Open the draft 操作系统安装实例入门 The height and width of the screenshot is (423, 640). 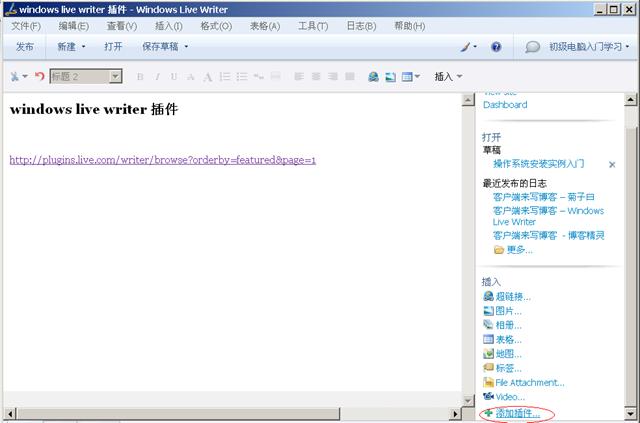click(538, 164)
